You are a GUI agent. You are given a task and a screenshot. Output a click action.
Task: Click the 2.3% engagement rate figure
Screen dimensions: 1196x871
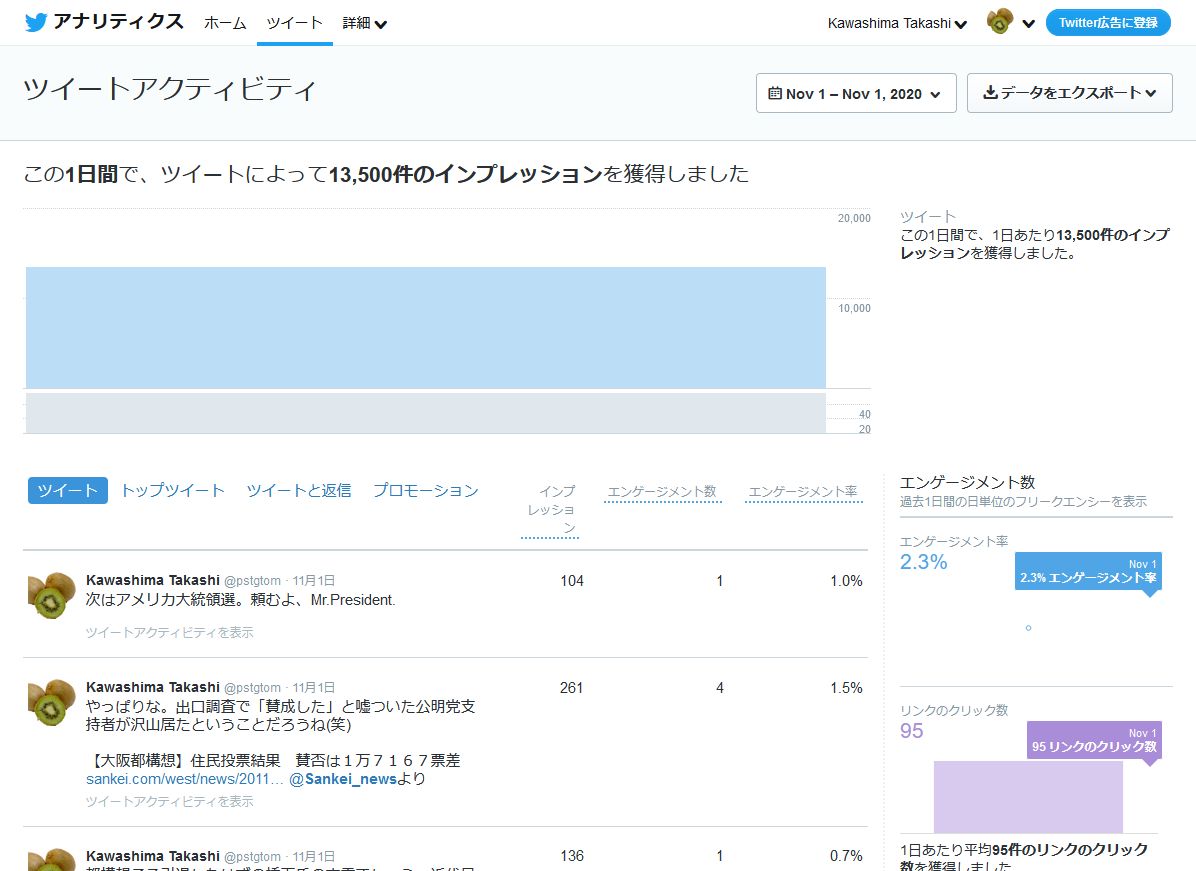point(924,562)
